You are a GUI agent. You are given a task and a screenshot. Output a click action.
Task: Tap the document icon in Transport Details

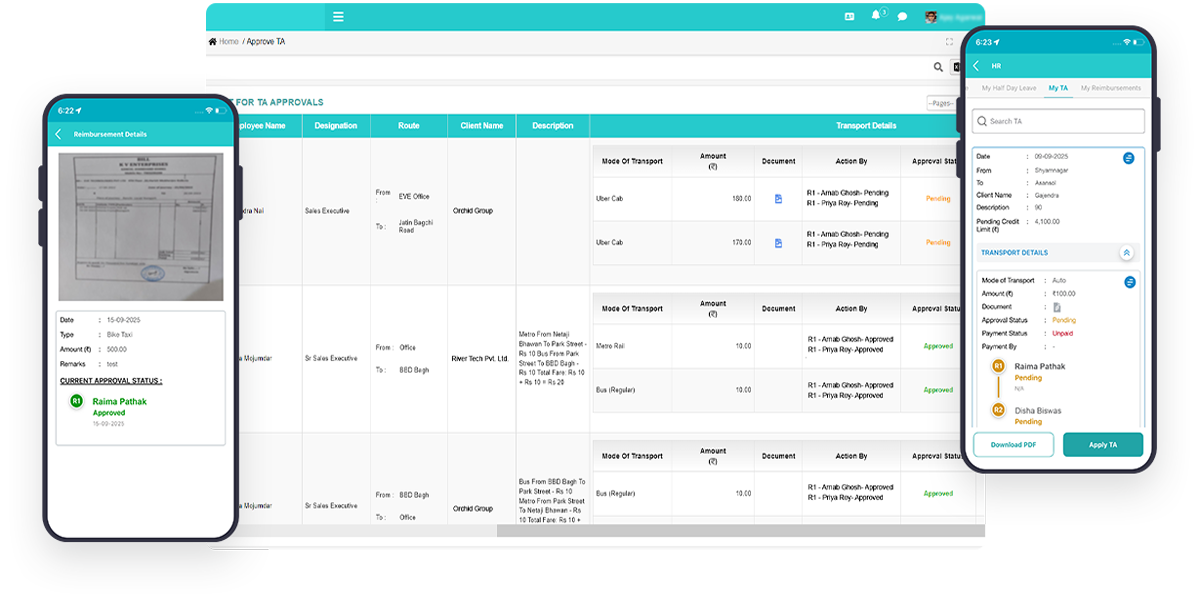tap(1057, 307)
